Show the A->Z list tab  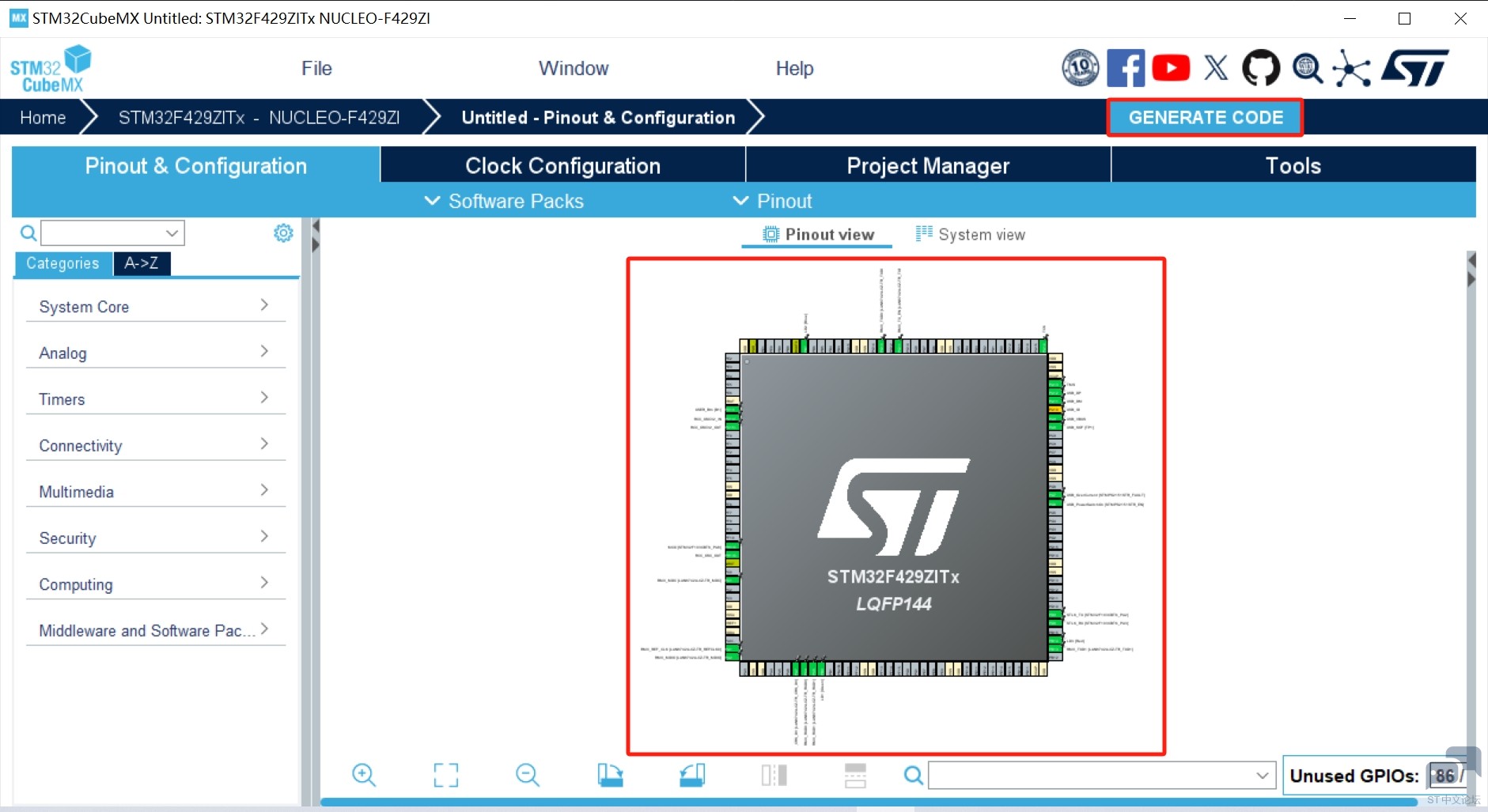click(142, 263)
